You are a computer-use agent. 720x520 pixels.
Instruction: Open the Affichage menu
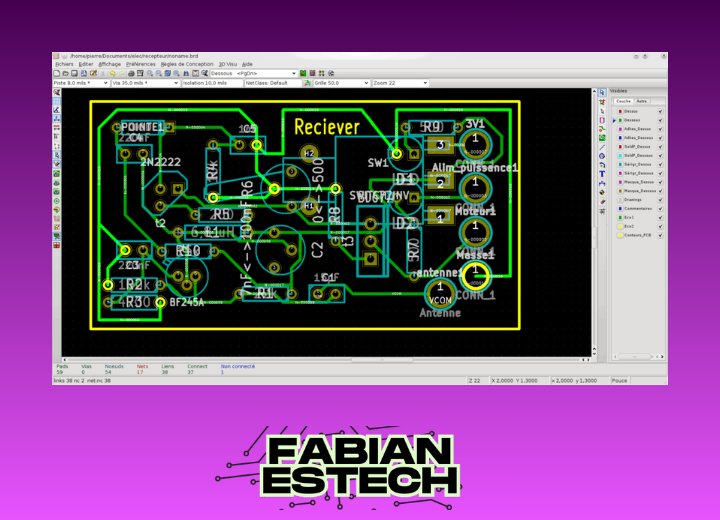pyautogui.click(x=110, y=64)
